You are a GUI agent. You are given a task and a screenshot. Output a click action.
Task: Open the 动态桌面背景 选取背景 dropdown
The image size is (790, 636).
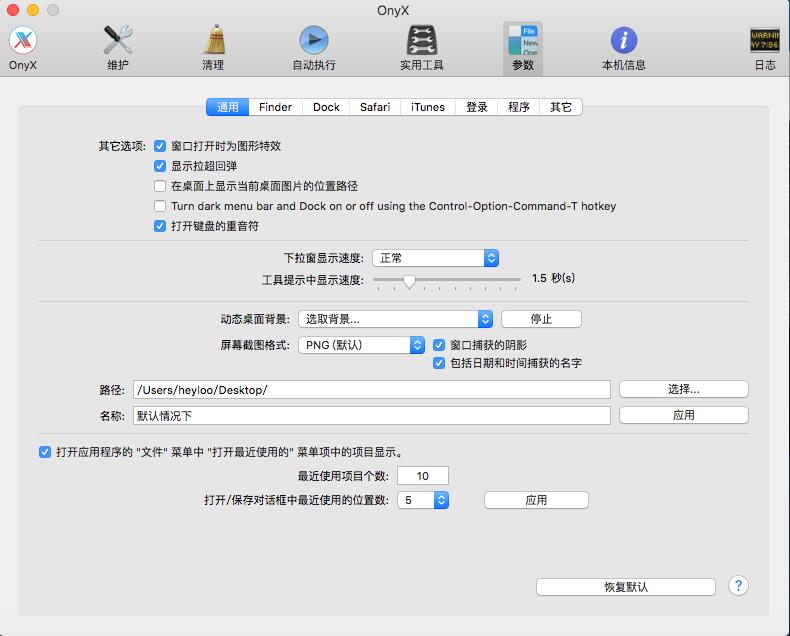point(396,319)
